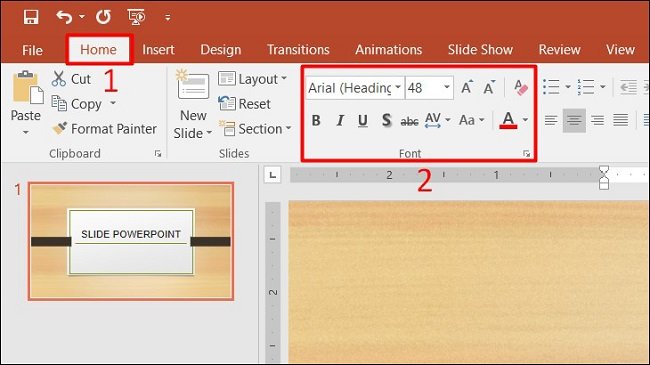Activate the Format Painter

(x=104, y=129)
